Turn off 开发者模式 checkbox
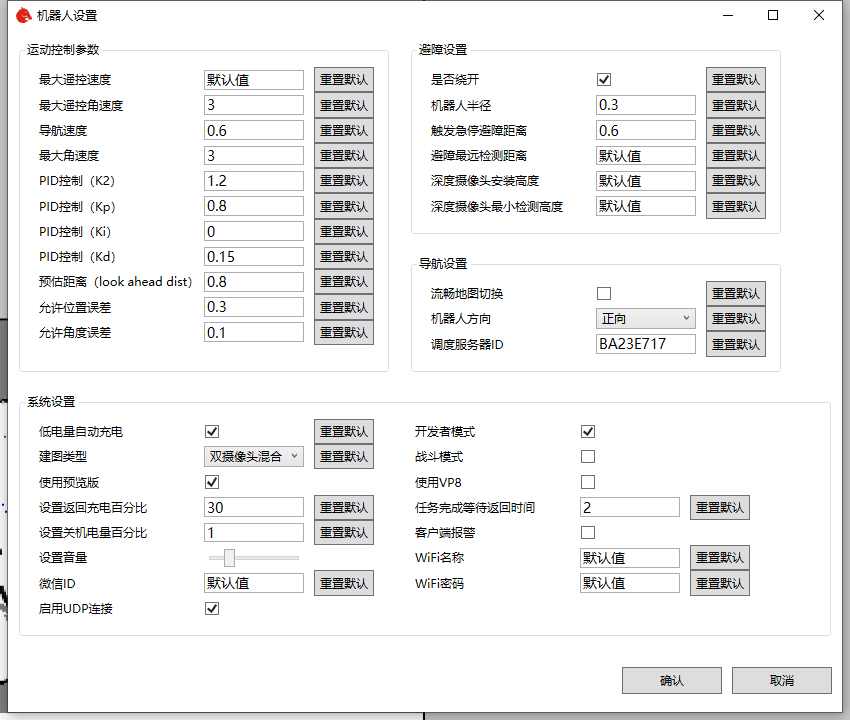Viewport: 850px width, 720px height. 588,432
